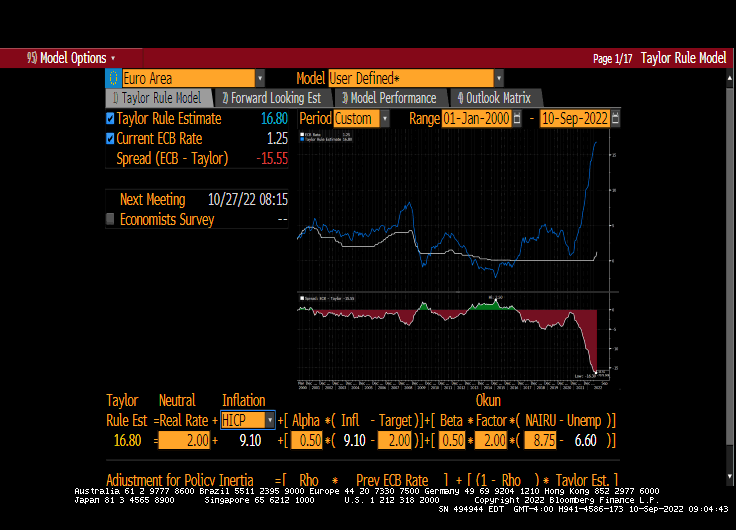Uncheck the Taylor Rule Estimate checkbox
Image resolution: width=736 pixels, height=530 pixels.
click(x=110, y=119)
